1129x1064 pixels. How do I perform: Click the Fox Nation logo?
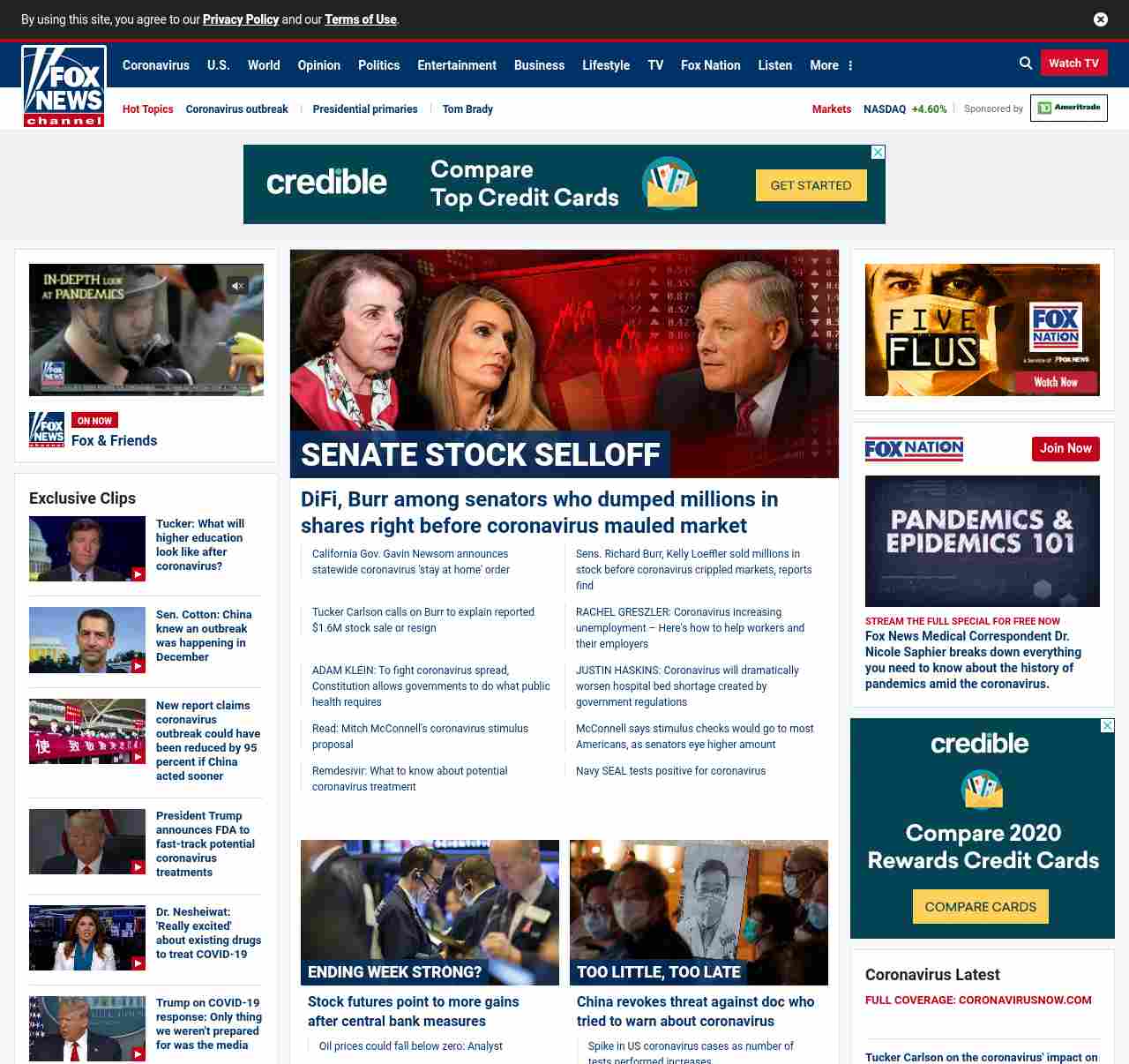(914, 449)
